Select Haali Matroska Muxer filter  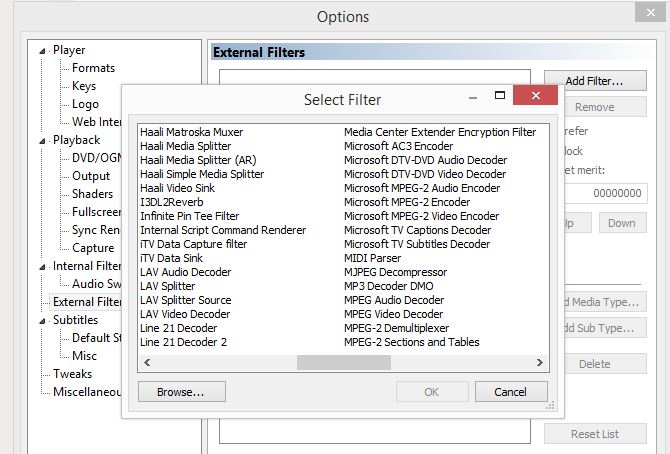(x=191, y=132)
